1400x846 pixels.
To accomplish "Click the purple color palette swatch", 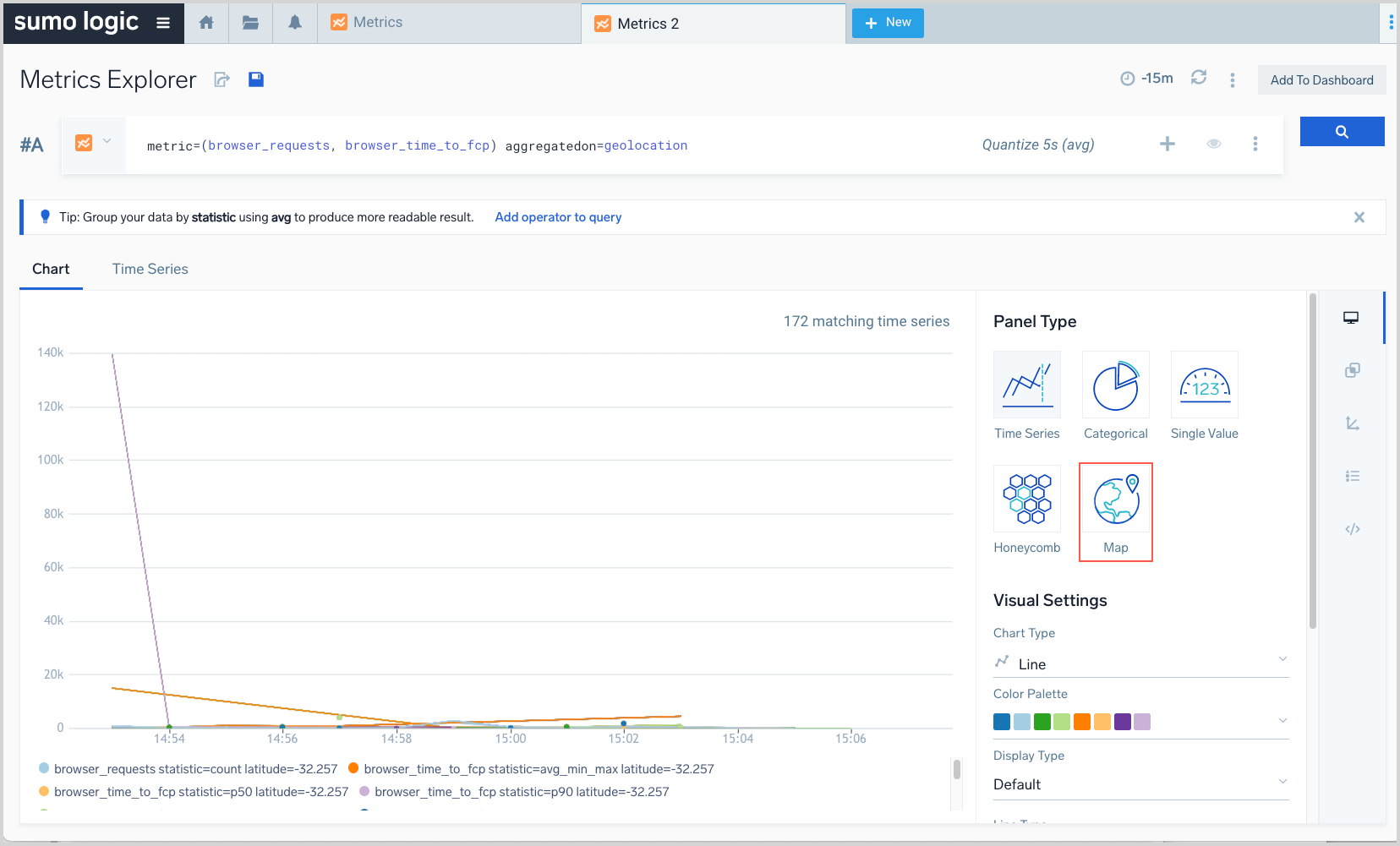I will tap(1123, 722).
